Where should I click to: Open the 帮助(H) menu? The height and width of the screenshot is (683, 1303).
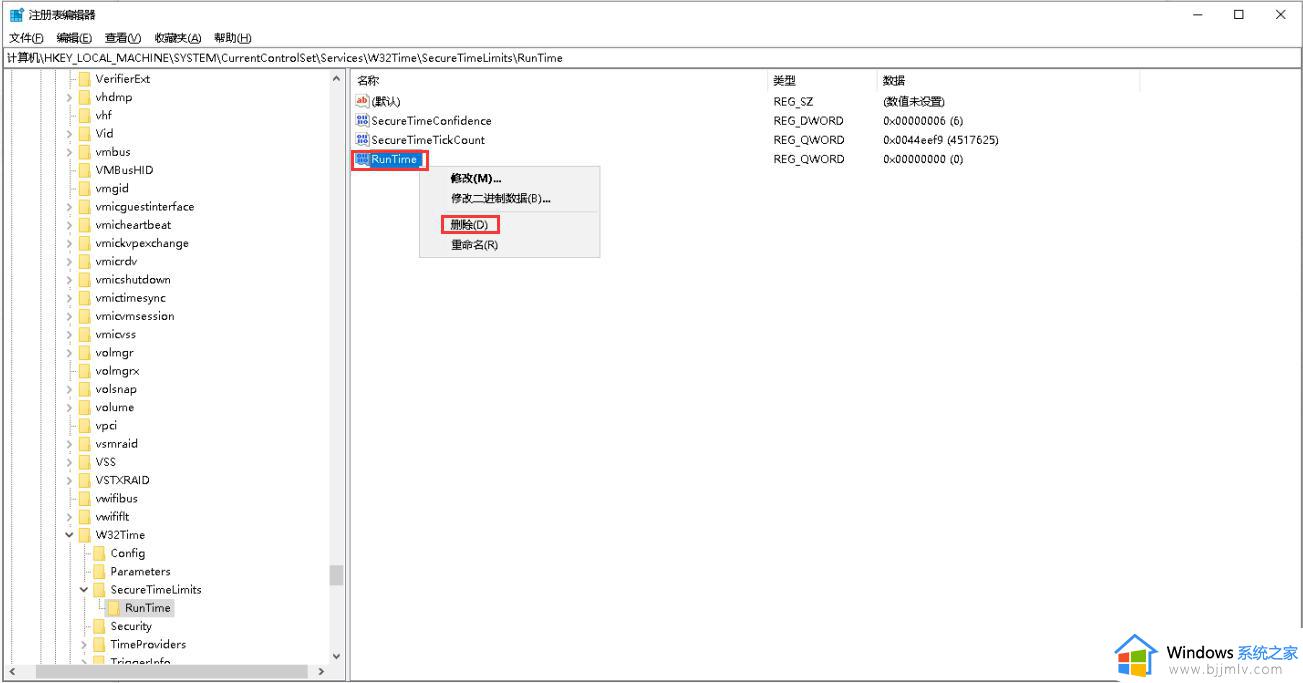(232, 38)
